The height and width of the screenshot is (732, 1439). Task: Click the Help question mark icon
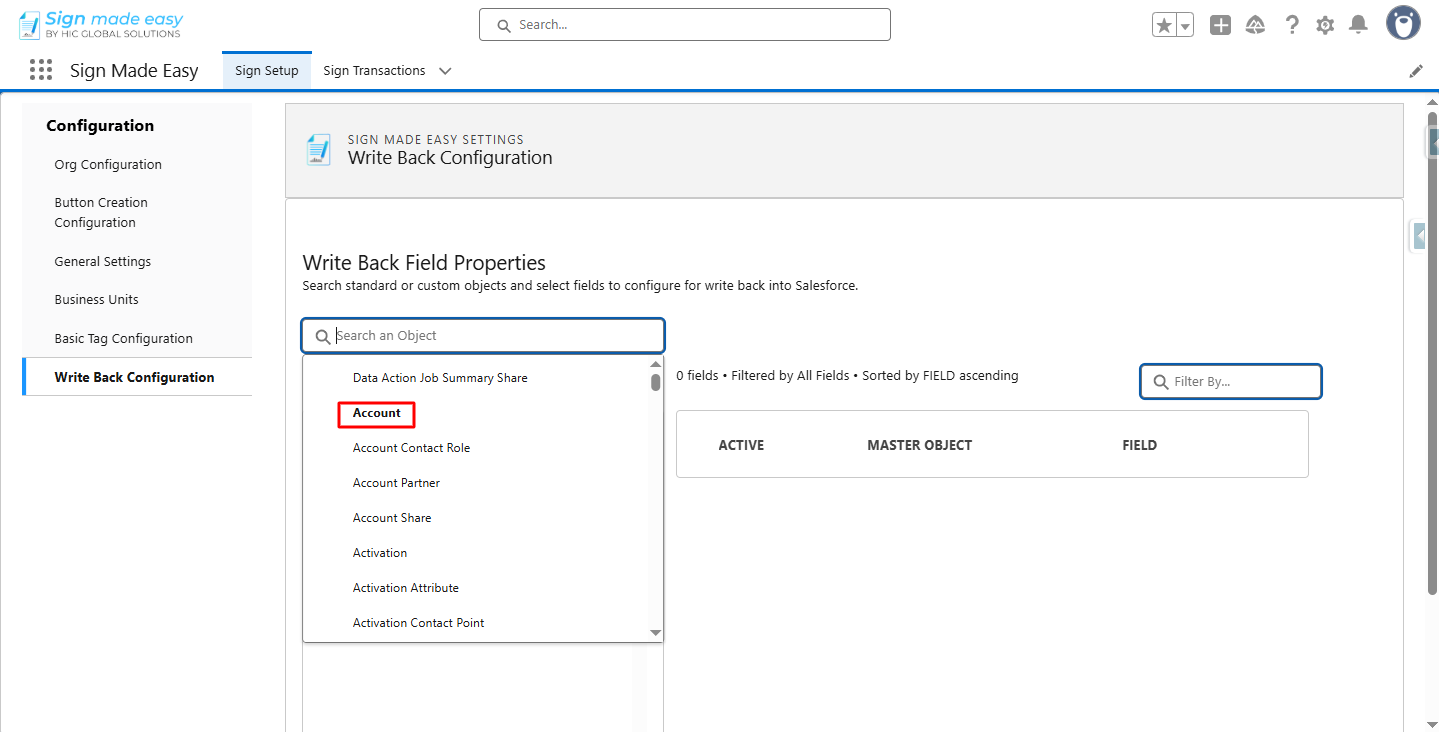1292,26
